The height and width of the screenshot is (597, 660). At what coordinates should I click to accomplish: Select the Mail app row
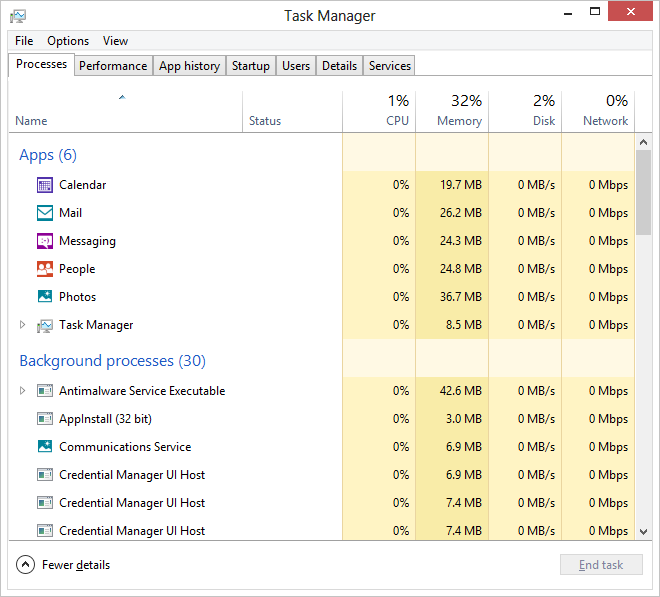[322, 213]
